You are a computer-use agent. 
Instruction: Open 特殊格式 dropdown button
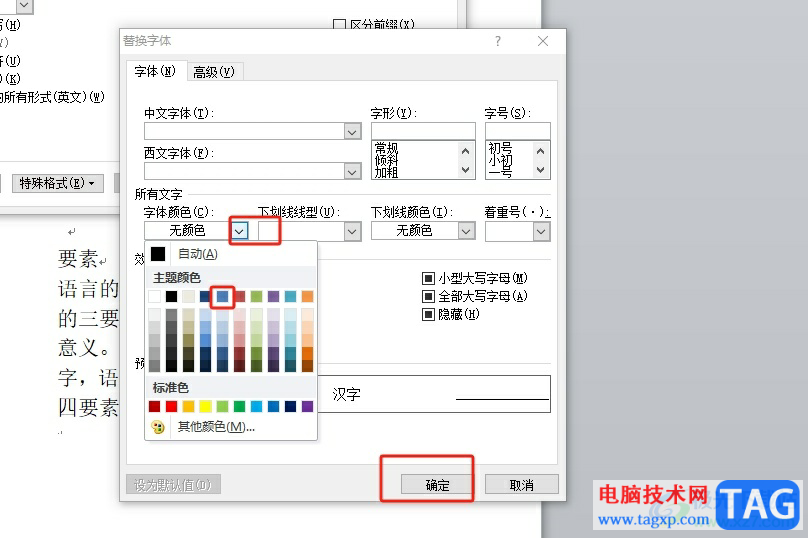(57, 183)
